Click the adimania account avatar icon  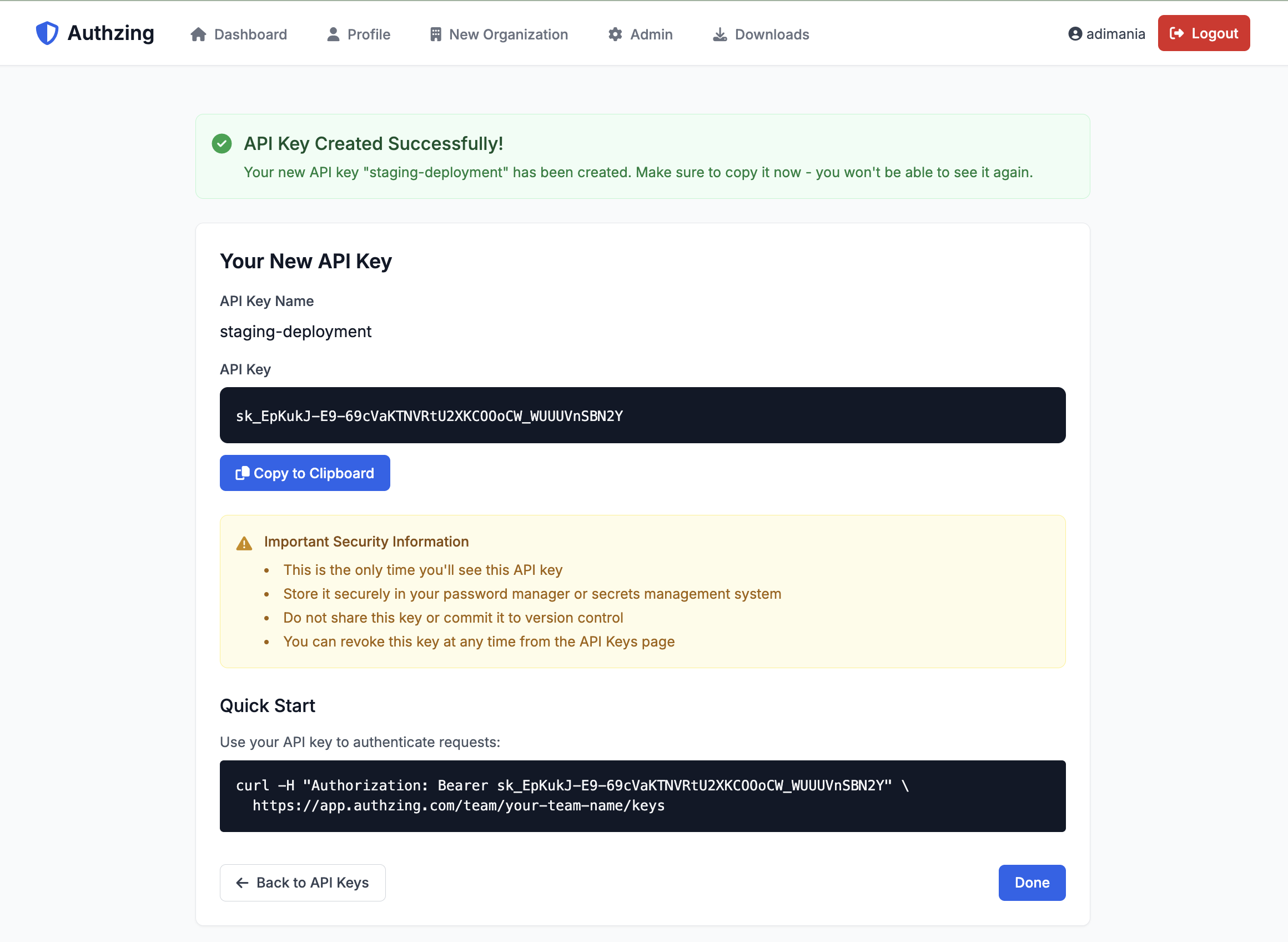pyautogui.click(x=1076, y=34)
